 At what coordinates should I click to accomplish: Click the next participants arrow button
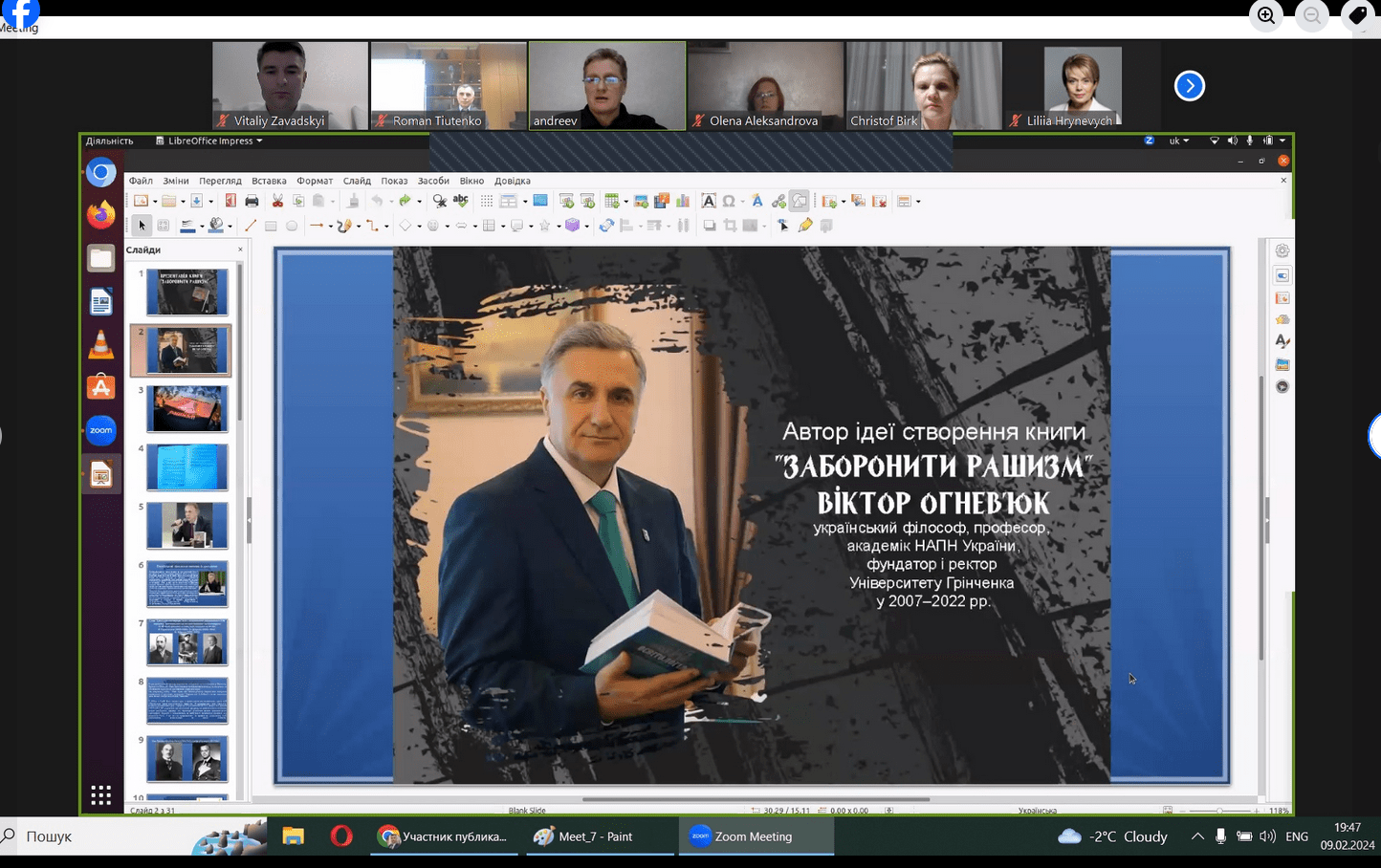[1189, 86]
